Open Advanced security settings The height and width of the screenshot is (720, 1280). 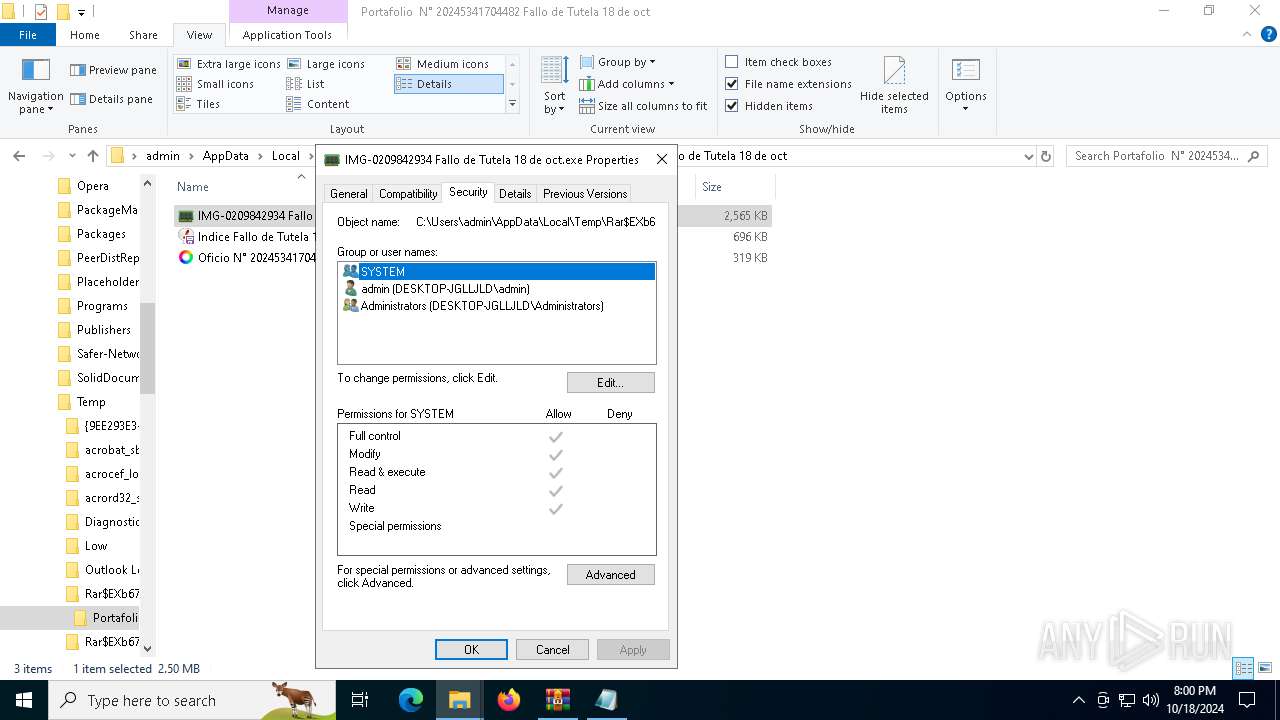pyautogui.click(x=610, y=574)
